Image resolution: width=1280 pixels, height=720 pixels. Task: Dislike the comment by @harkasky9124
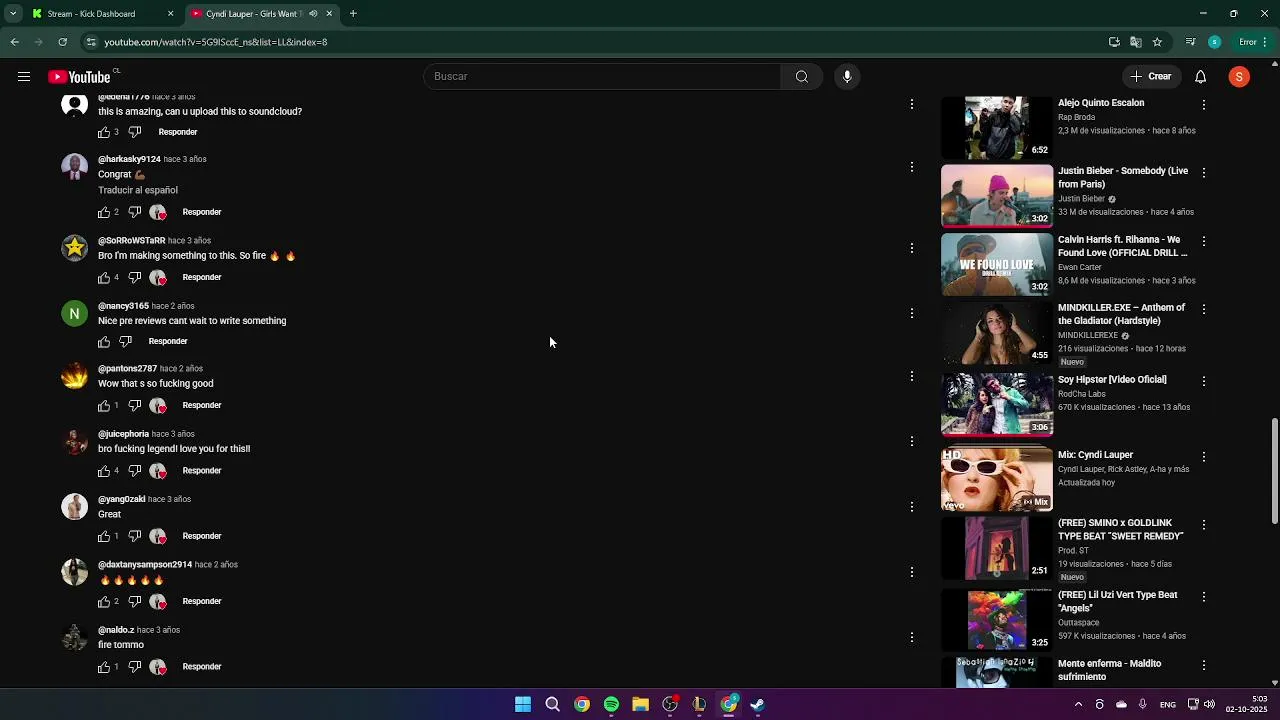click(x=135, y=212)
